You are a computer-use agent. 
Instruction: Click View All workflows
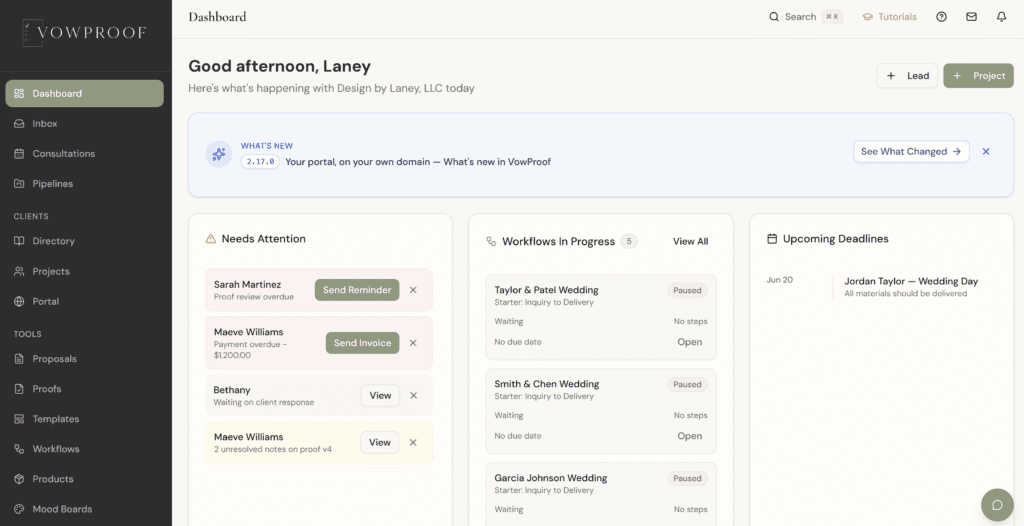pos(690,242)
